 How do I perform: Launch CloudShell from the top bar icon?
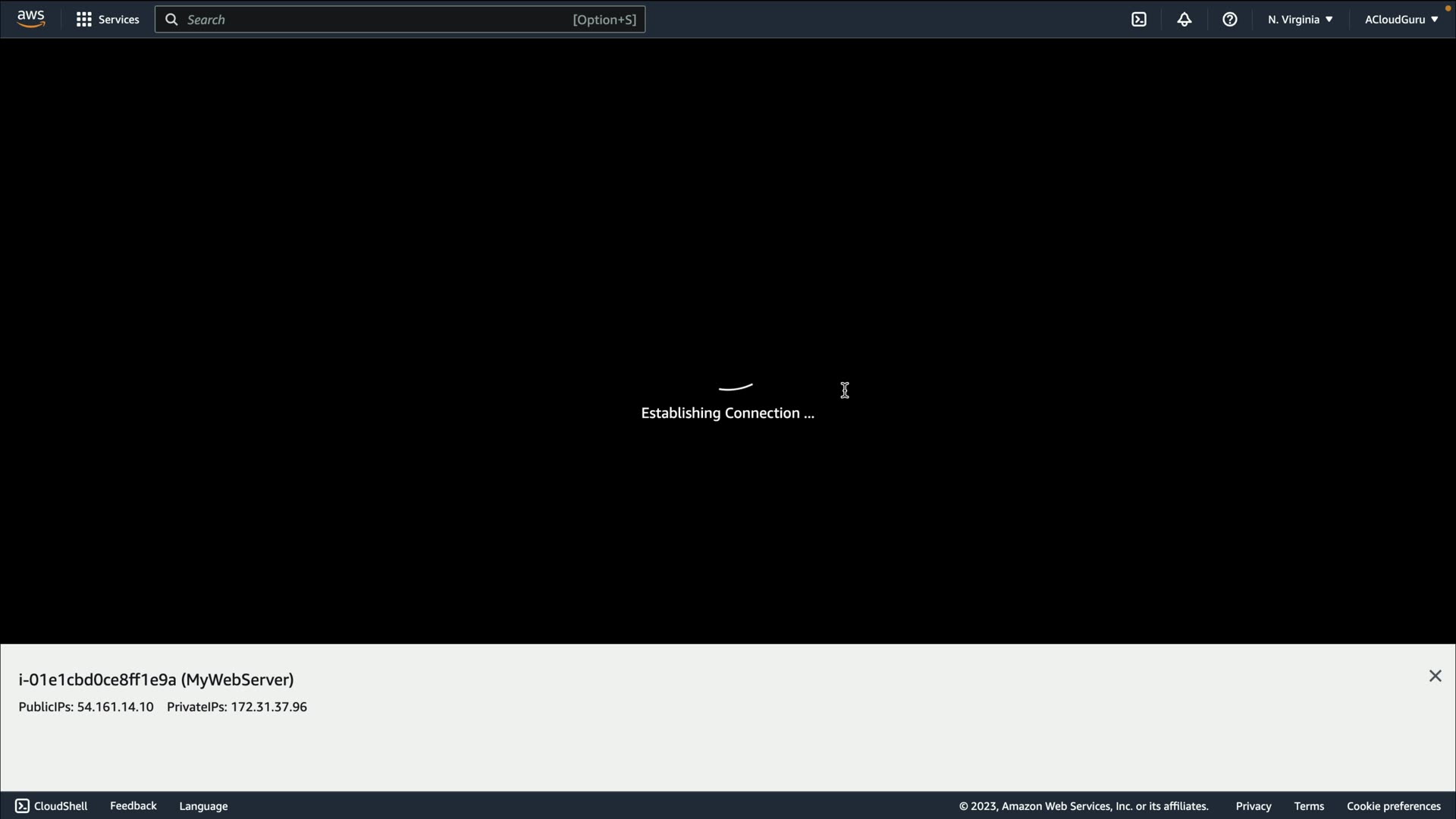click(1139, 20)
